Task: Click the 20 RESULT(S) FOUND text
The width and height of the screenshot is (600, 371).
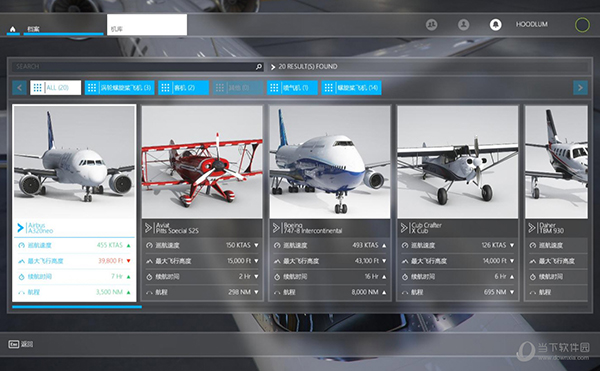Action: pos(308,67)
